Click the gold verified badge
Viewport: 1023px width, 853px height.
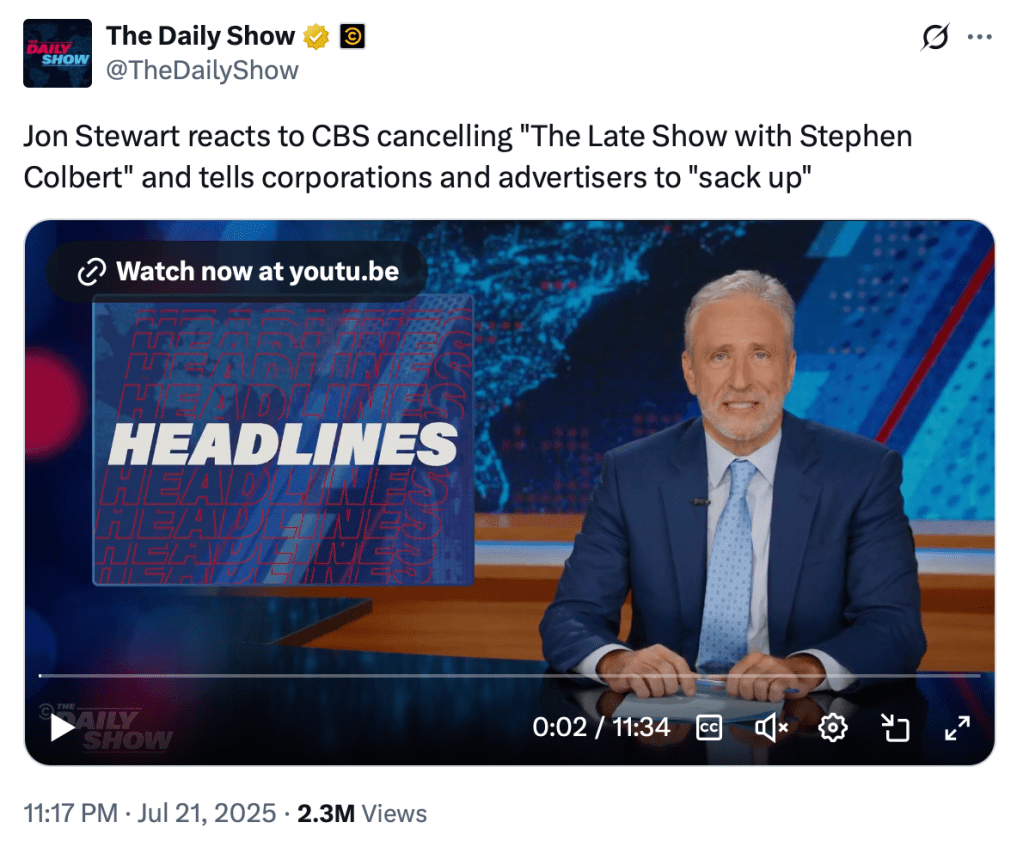tap(316, 37)
